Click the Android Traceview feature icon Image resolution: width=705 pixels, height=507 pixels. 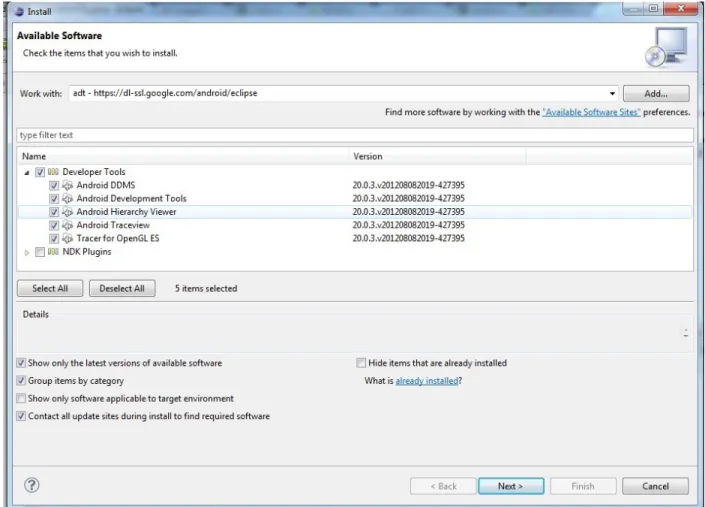67,225
